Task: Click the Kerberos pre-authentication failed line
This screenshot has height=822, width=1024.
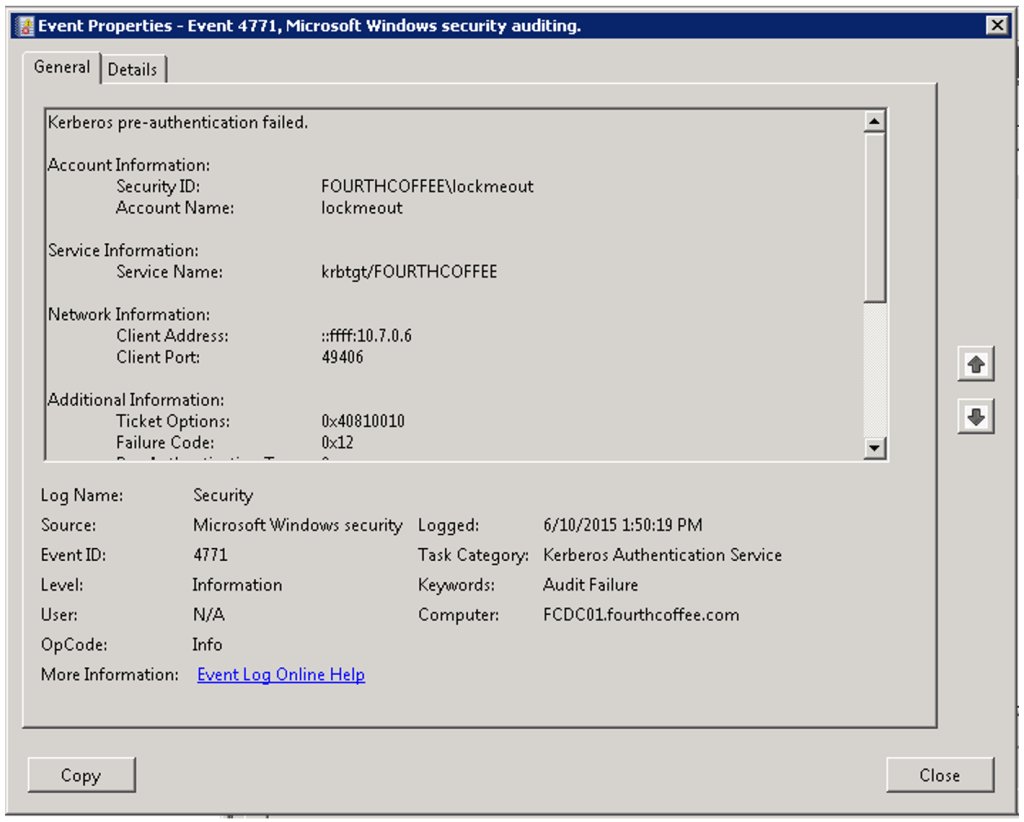Action: 178,123
